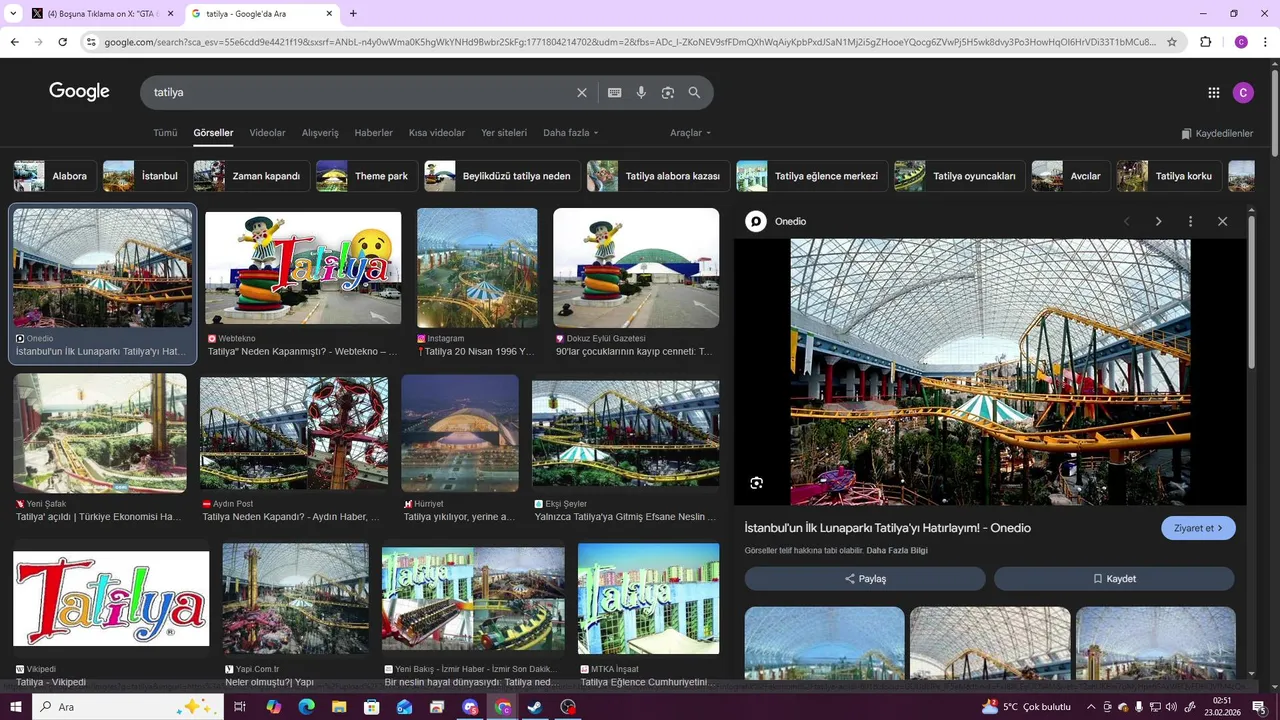Clear the search box with X icon
The width and height of the screenshot is (1280, 720).
pos(582,92)
